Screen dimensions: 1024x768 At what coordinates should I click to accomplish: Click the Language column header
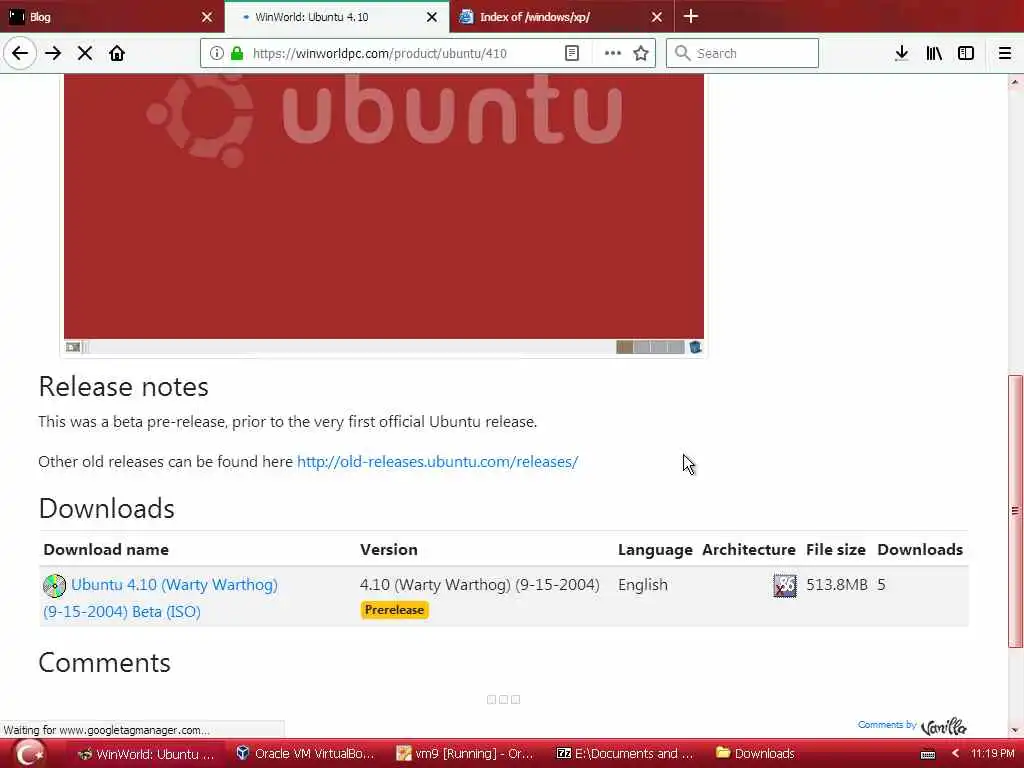coord(655,550)
